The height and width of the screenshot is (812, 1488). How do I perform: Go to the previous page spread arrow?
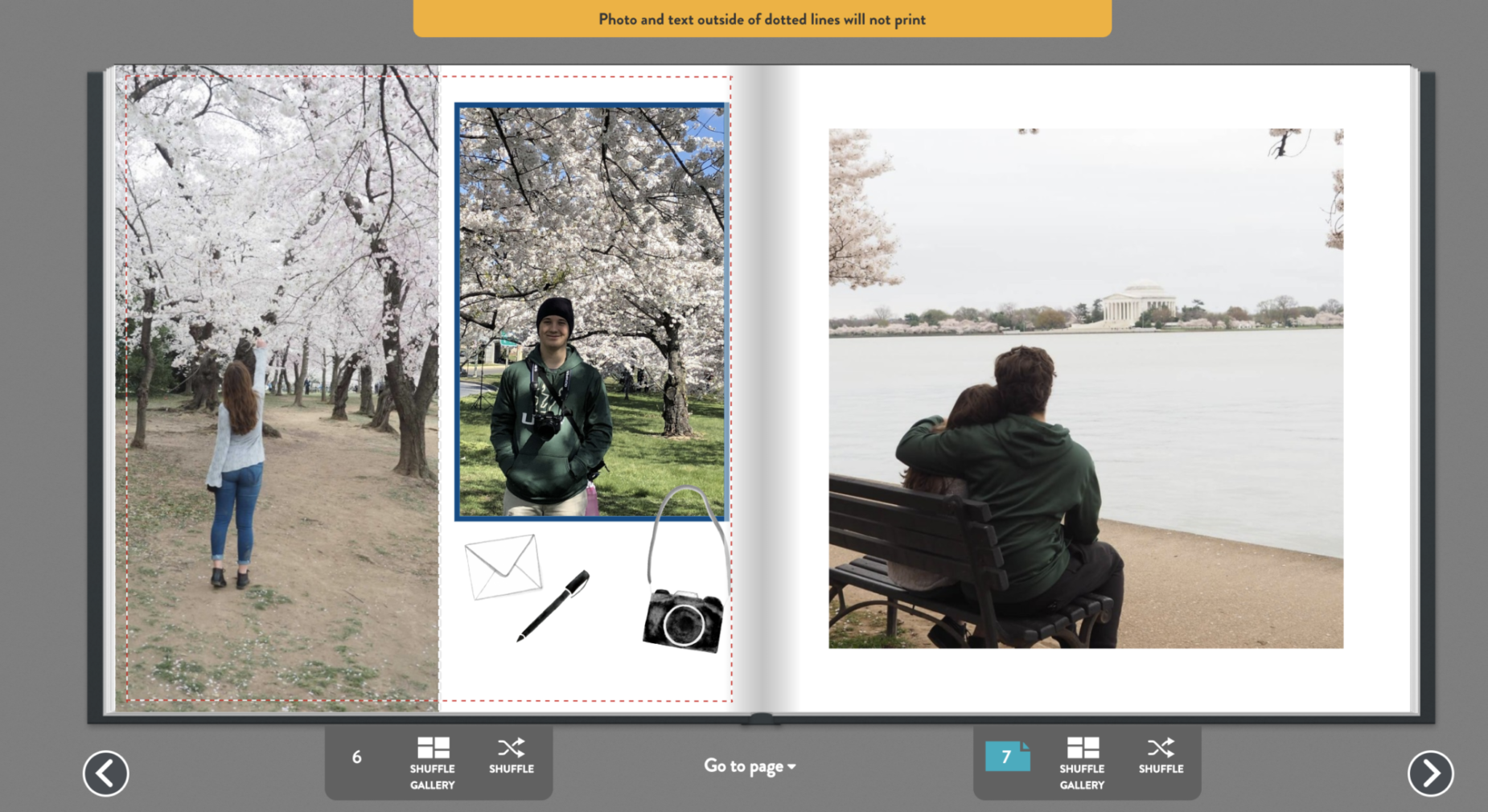click(x=105, y=773)
